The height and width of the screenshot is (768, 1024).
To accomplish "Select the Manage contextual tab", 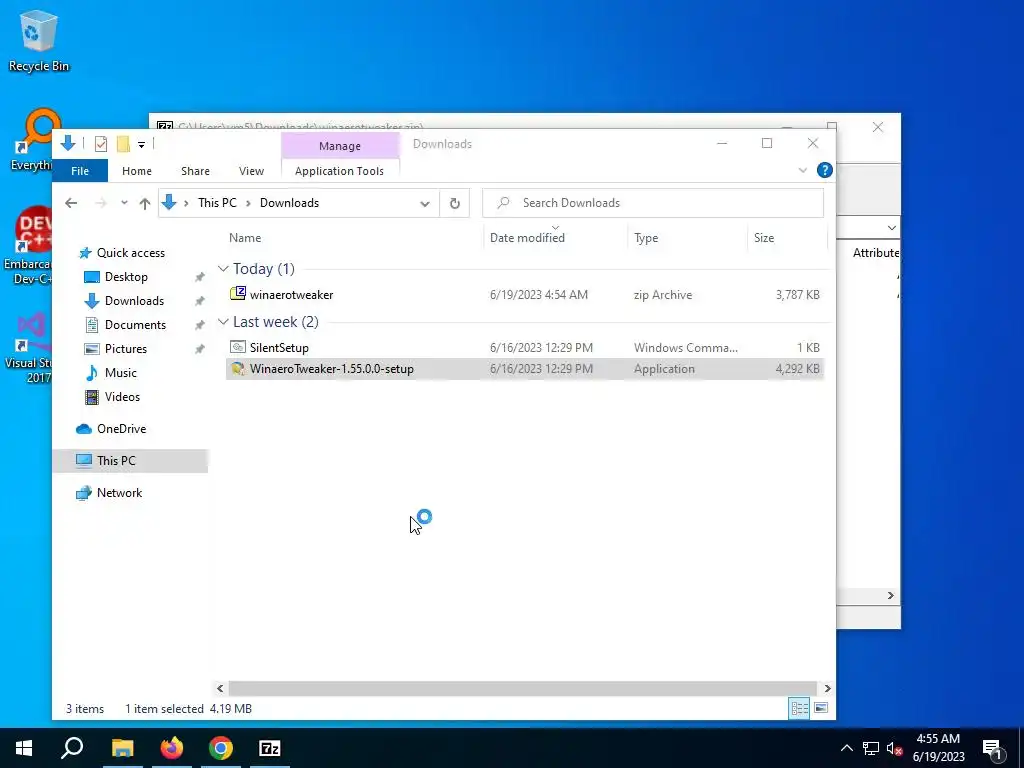I will click(x=340, y=146).
